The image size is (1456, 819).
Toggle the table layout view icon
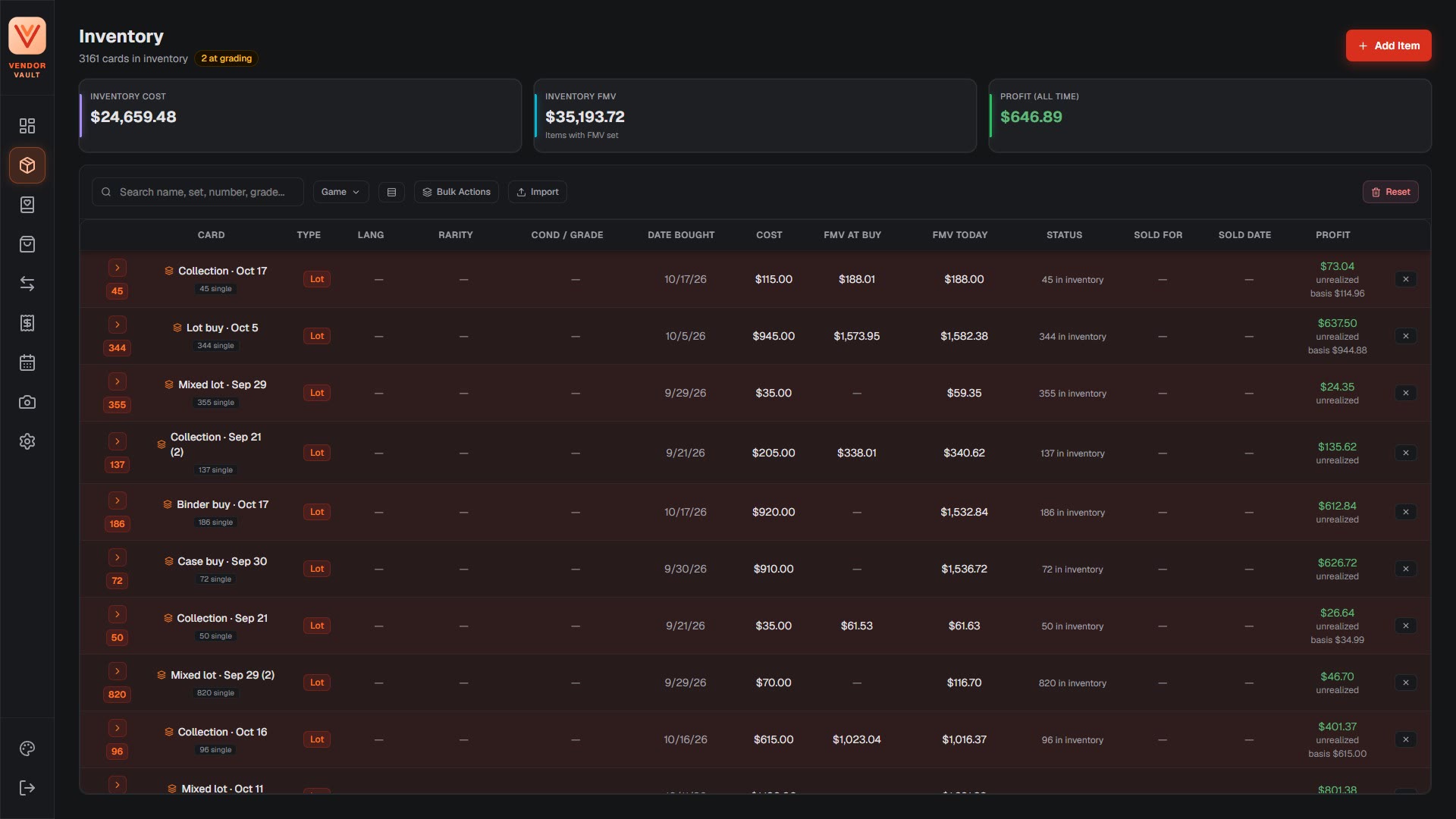pos(391,192)
